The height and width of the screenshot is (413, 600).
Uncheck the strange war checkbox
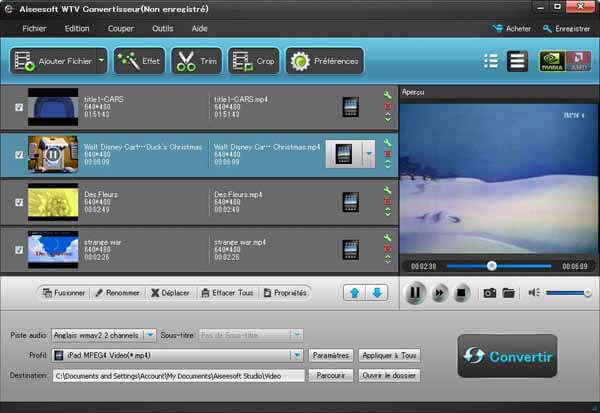(x=19, y=250)
